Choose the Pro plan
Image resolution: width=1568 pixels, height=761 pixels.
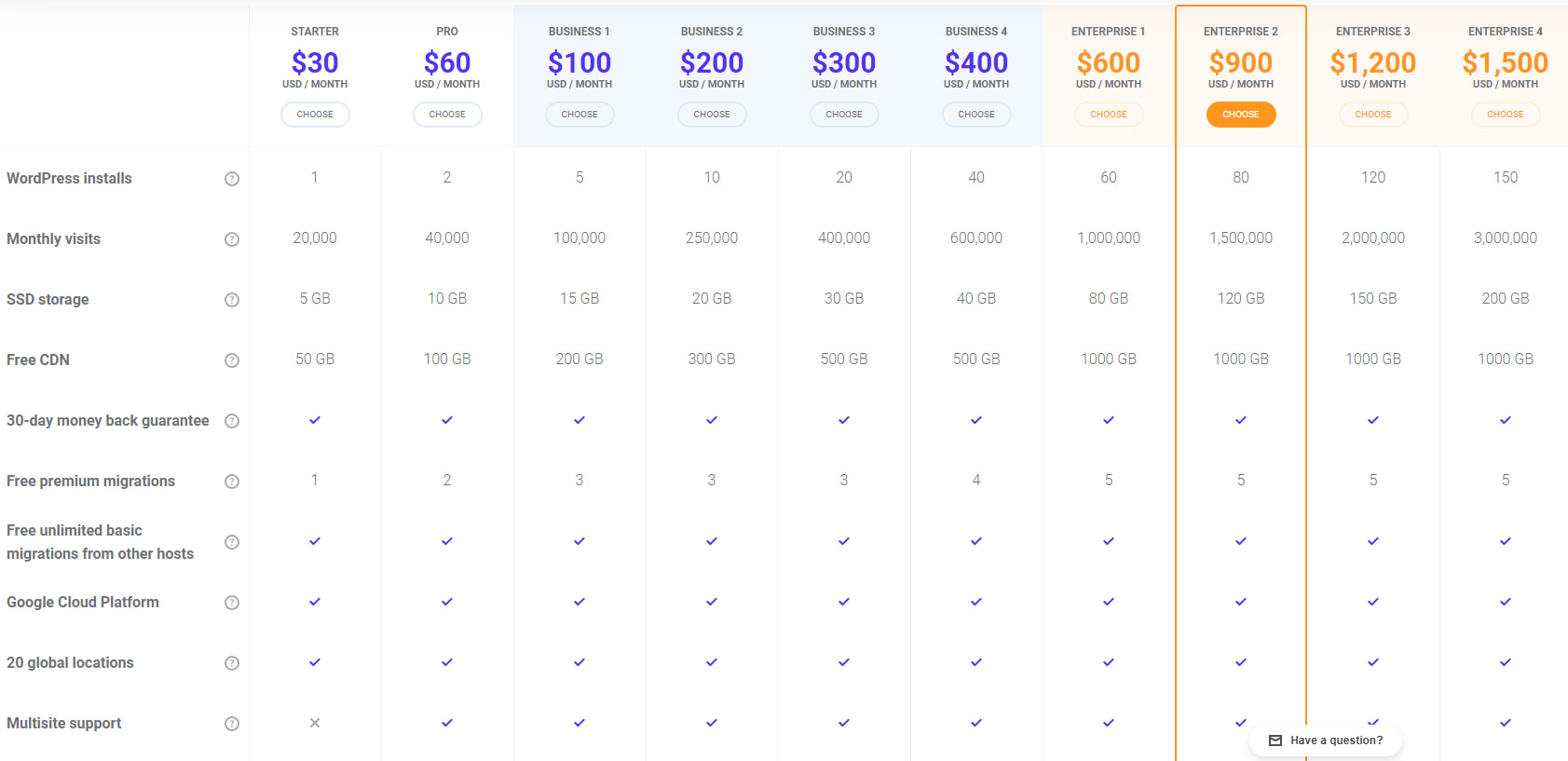tap(447, 114)
